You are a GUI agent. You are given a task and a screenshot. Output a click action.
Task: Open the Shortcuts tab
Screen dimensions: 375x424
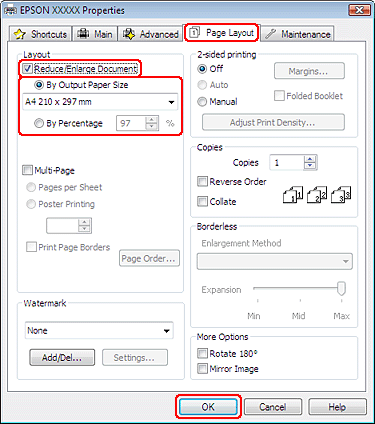40,34
